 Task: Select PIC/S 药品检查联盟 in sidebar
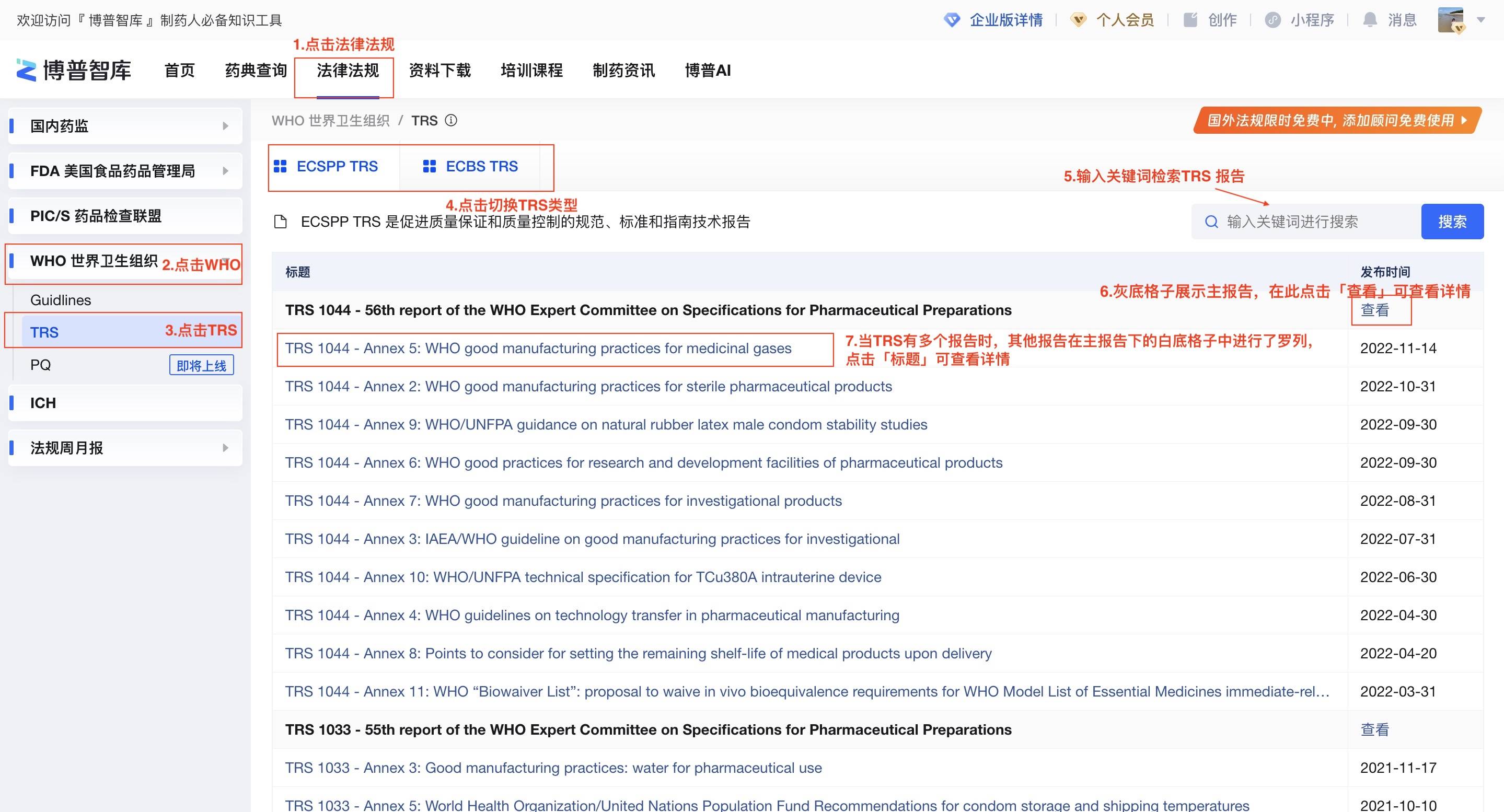[x=125, y=216]
